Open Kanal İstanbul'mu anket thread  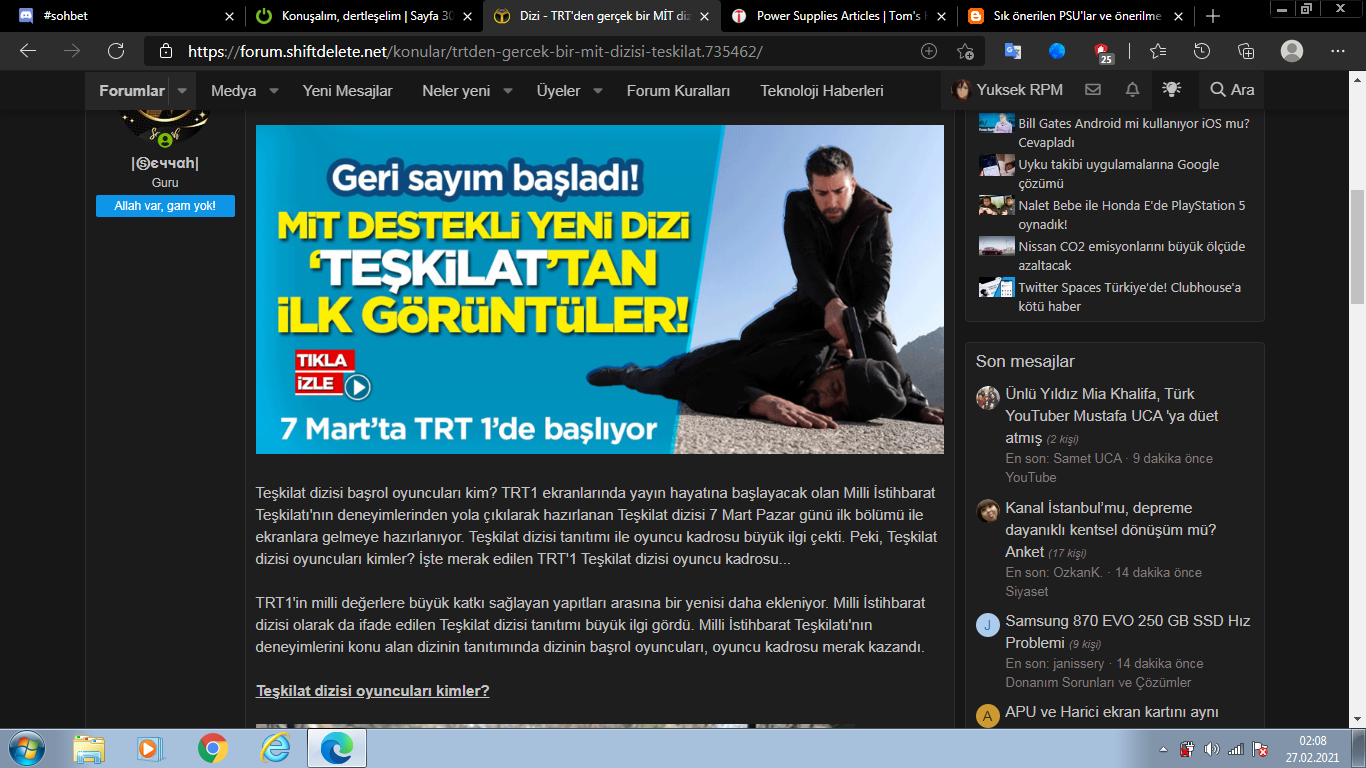(x=1110, y=530)
